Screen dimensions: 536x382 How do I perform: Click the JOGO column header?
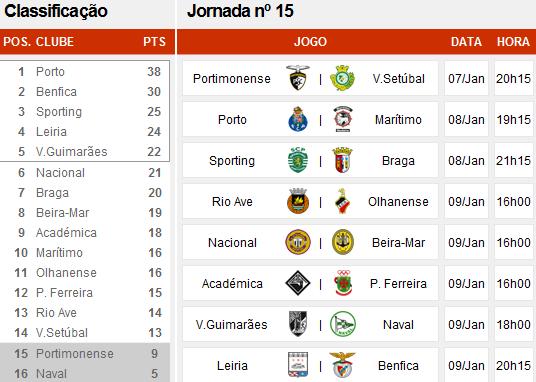(310, 41)
